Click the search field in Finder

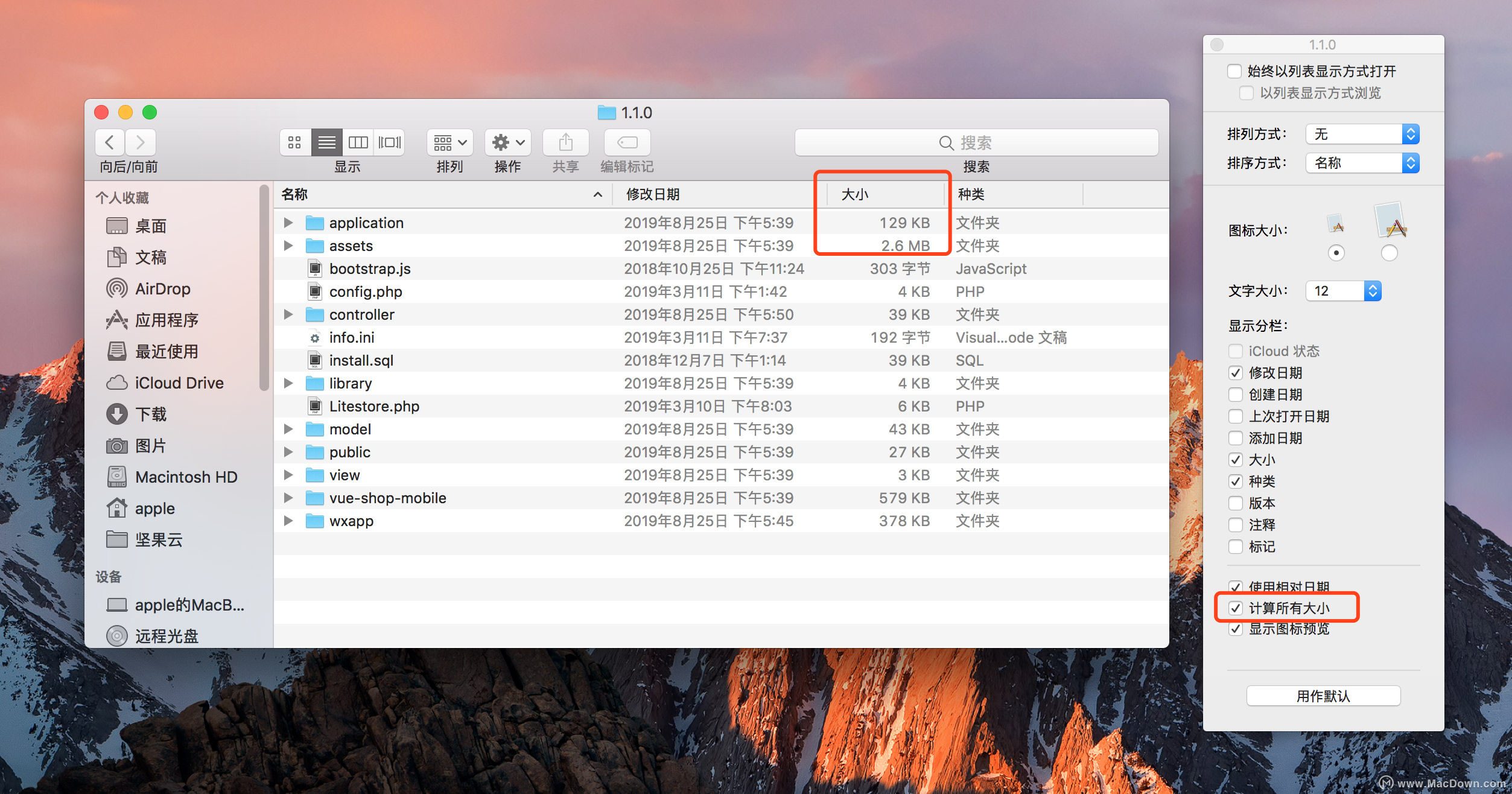[x=976, y=142]
